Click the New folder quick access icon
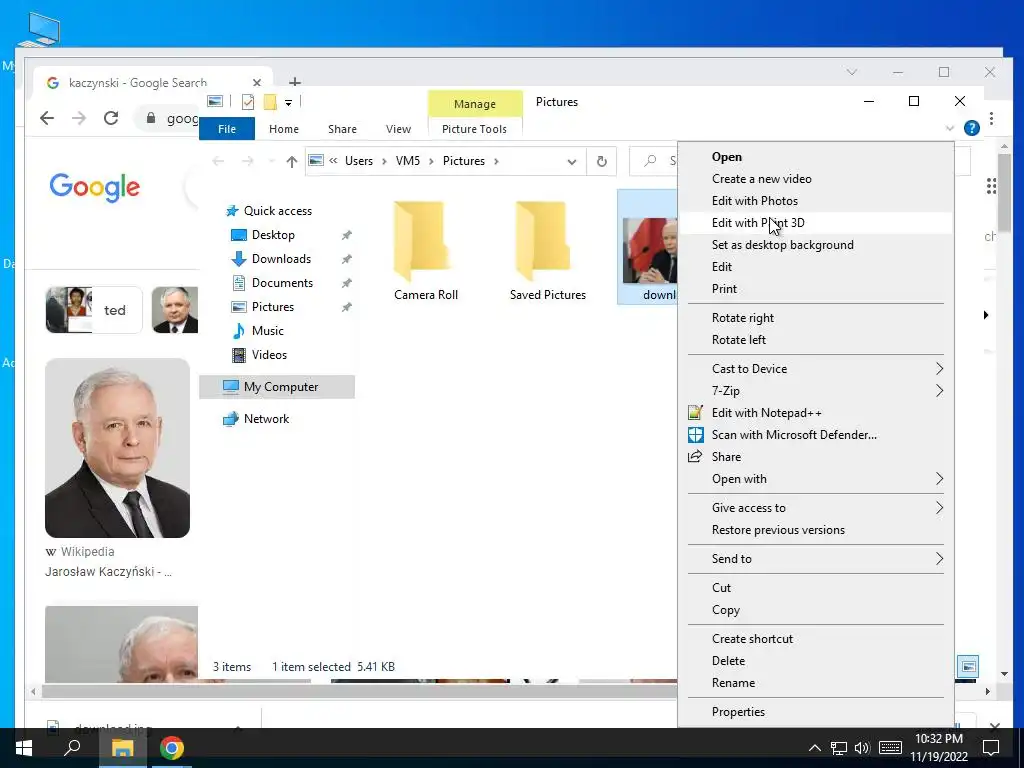The image size is (1024, 768). [x=270, y=101]
